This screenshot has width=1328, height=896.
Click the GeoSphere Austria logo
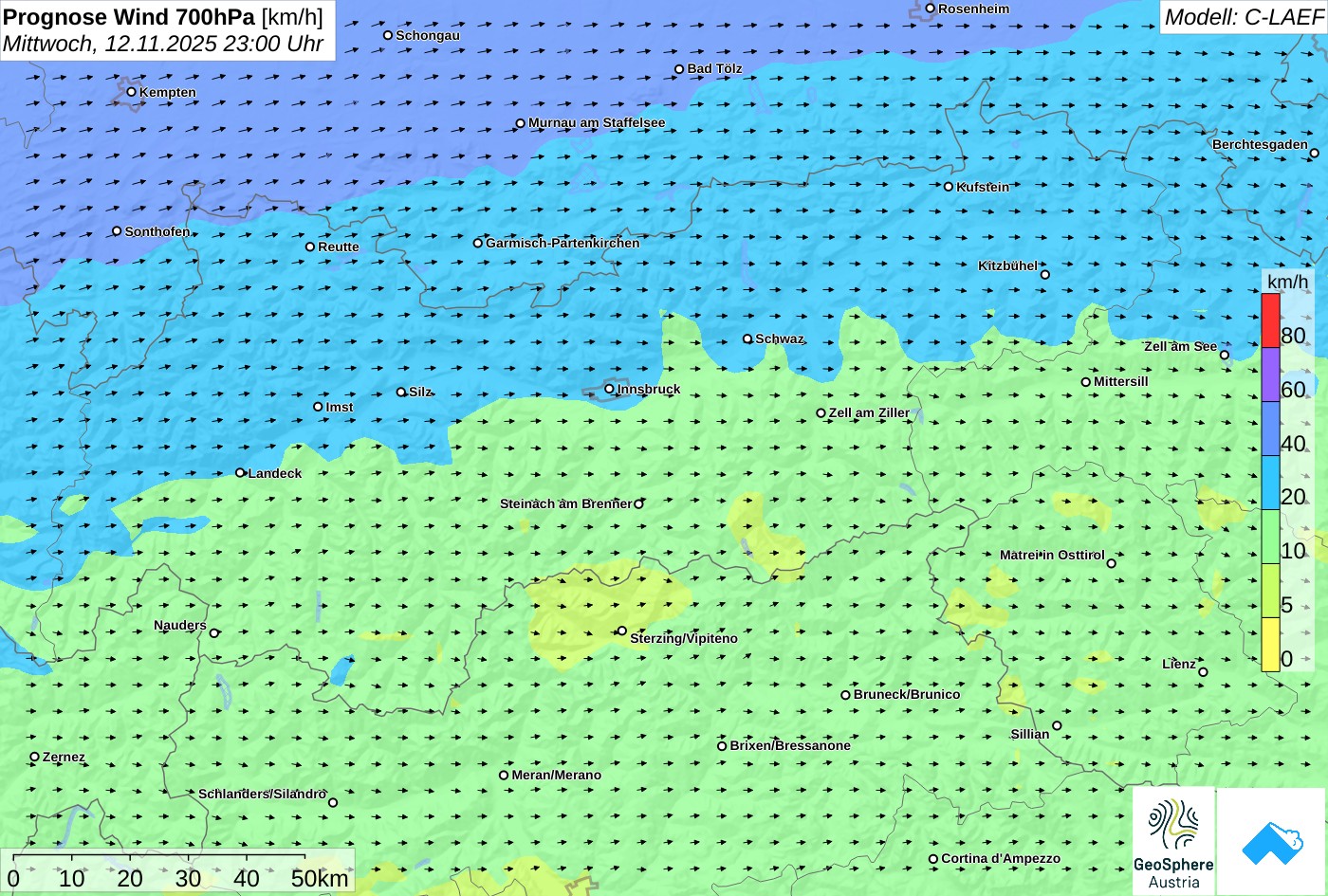1173,842
